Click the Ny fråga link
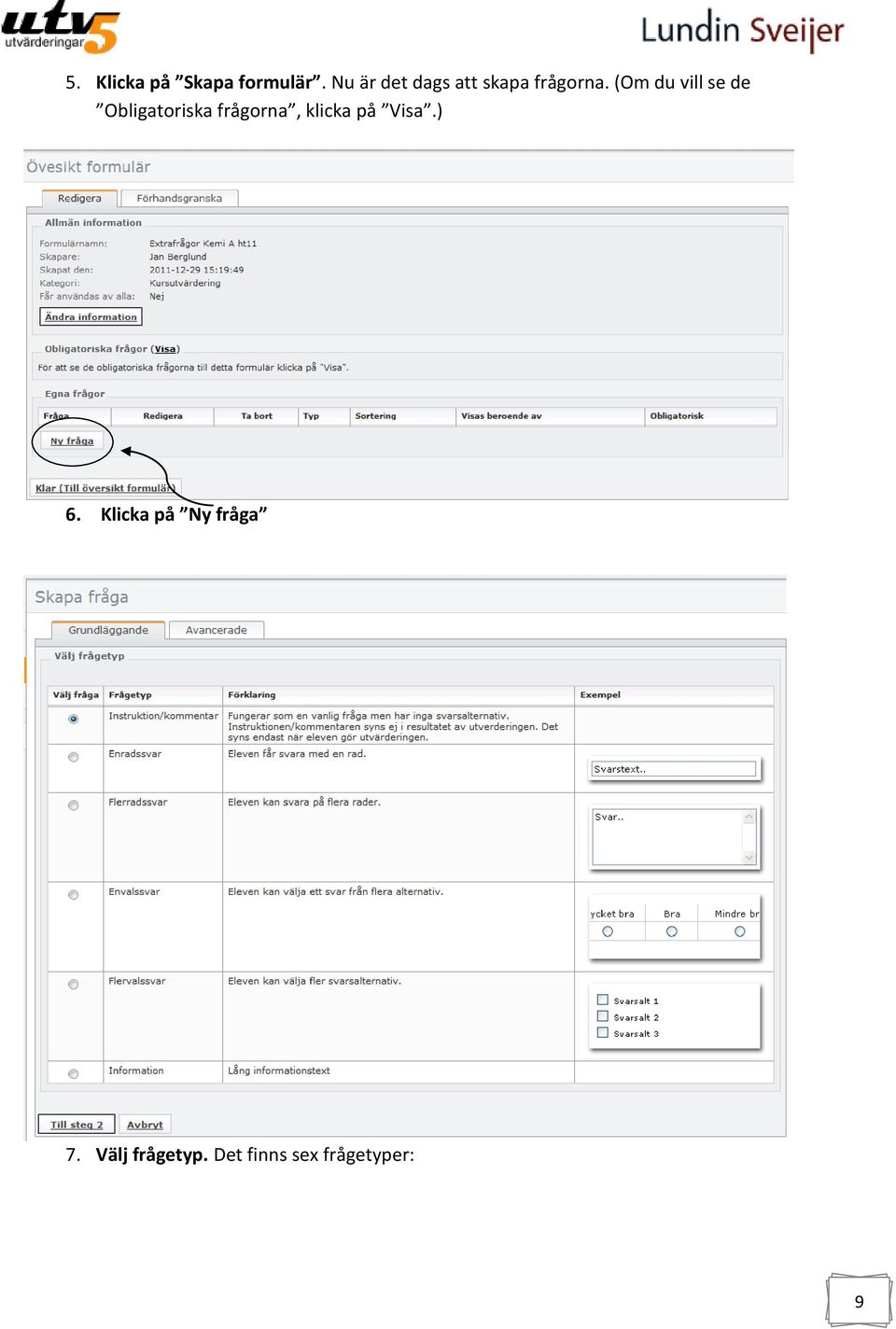The height and width of the screenshot is (1329, 896). (72, 441)
